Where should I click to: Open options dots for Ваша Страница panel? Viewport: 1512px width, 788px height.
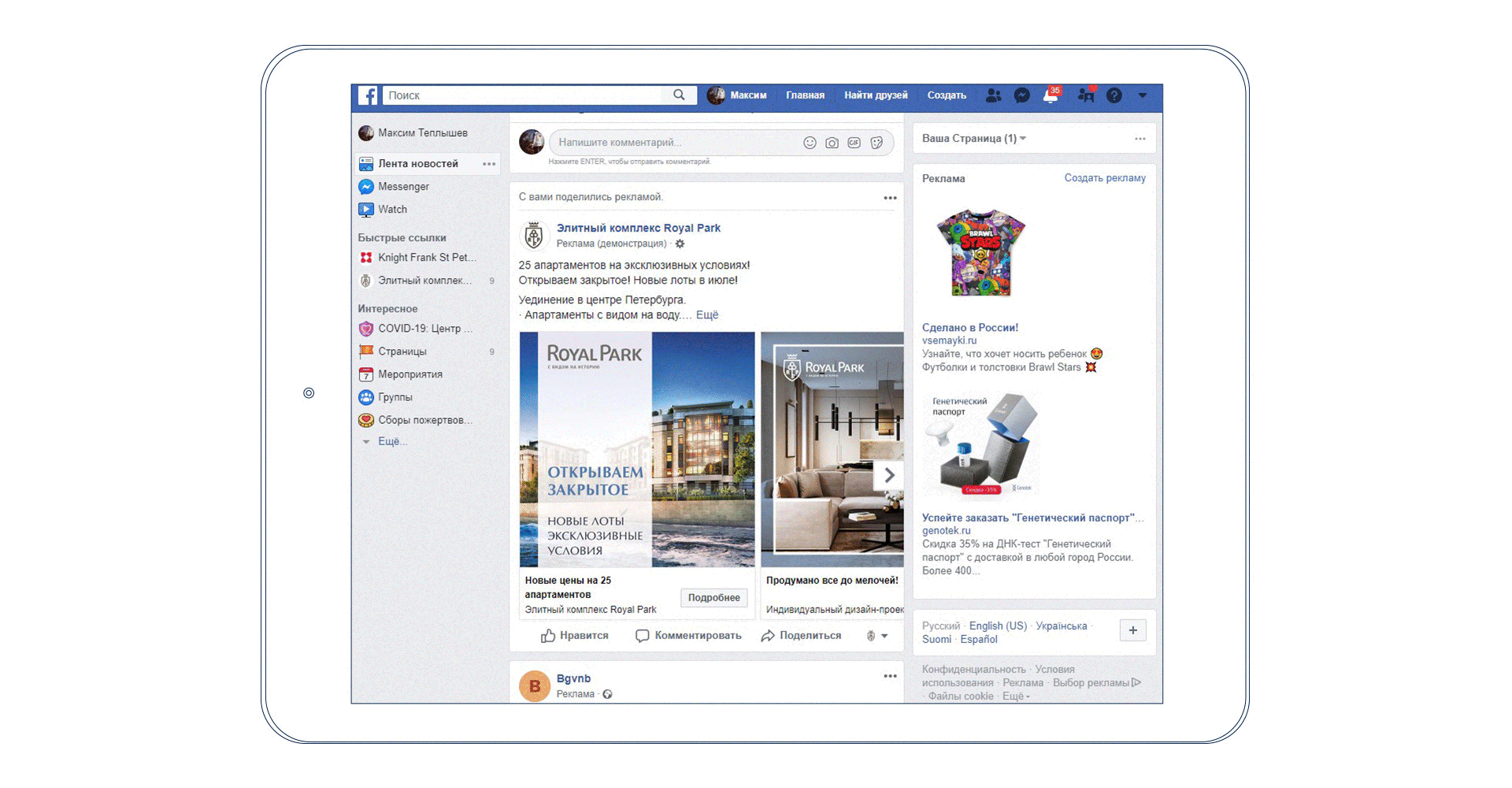coord(1140,139)
